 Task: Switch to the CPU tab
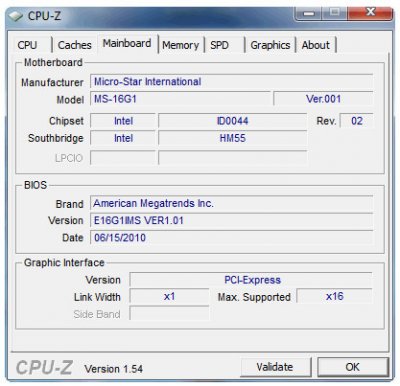(x=28, y=45)
